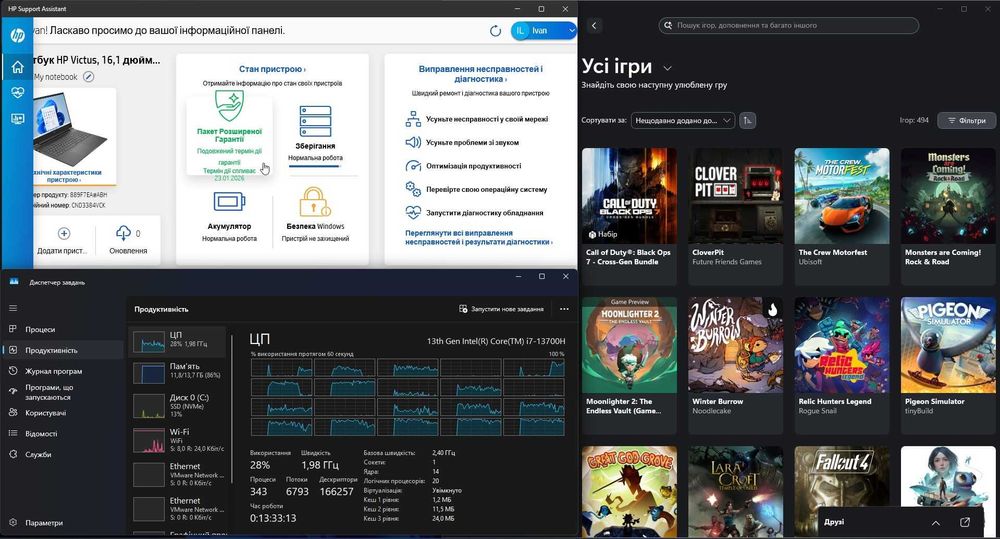The width and height of the screenshot is (1000, 539).
Task: Open the Акумулятор battery status icon
Action: [227, 202]
